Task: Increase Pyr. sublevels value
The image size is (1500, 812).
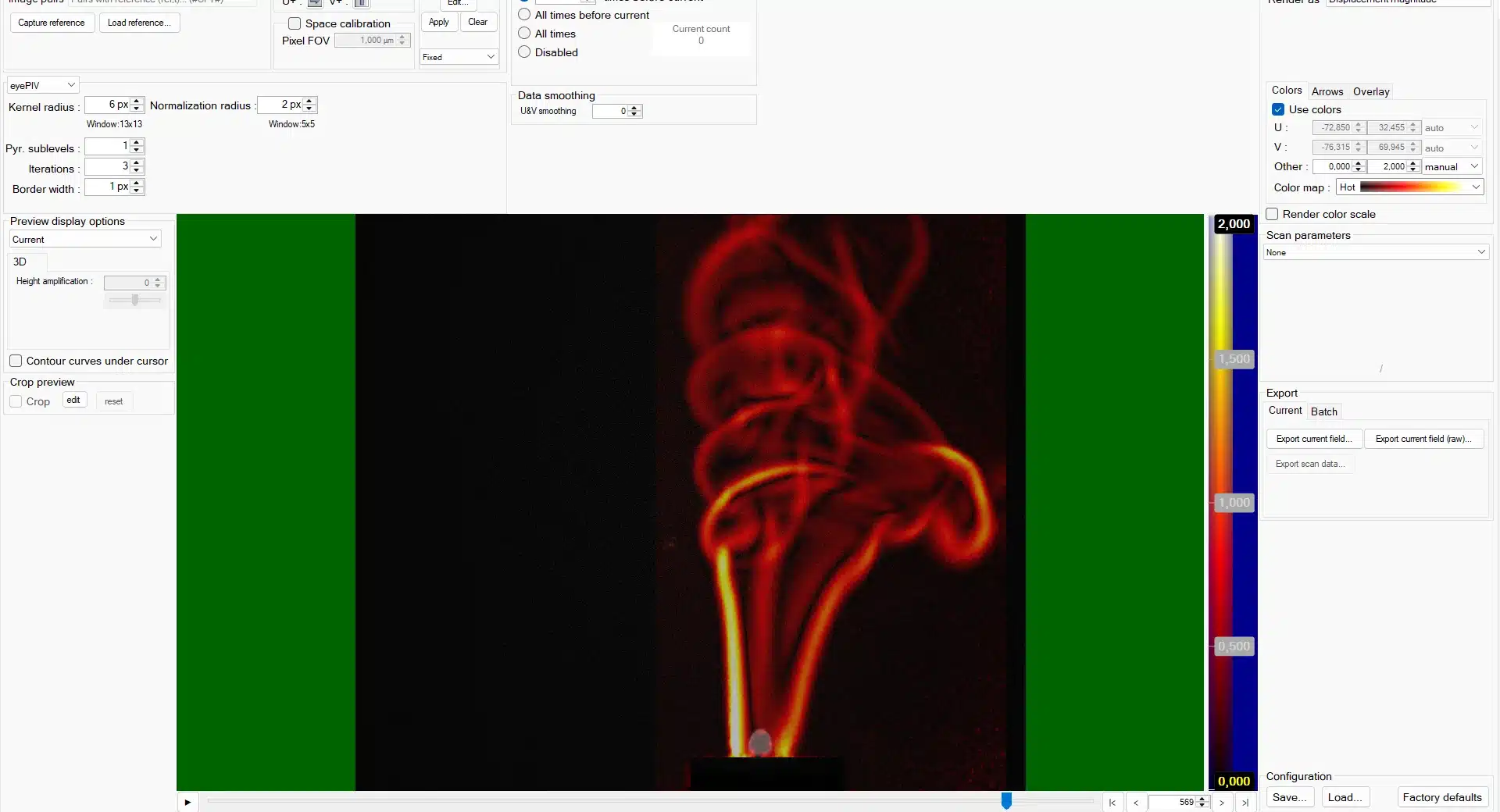Action: pos(137,142)
